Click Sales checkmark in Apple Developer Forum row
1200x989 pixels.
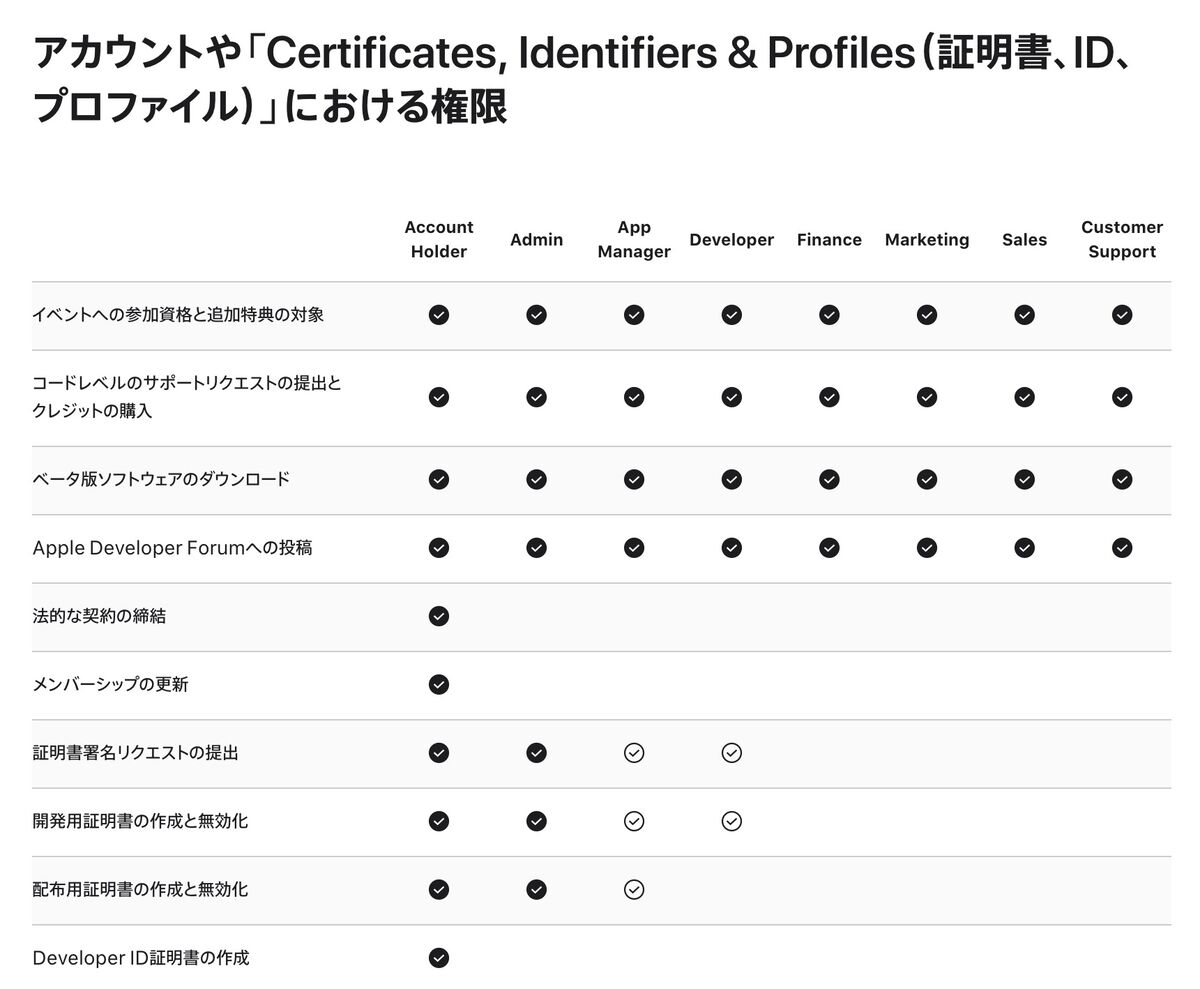point(1024,547)
